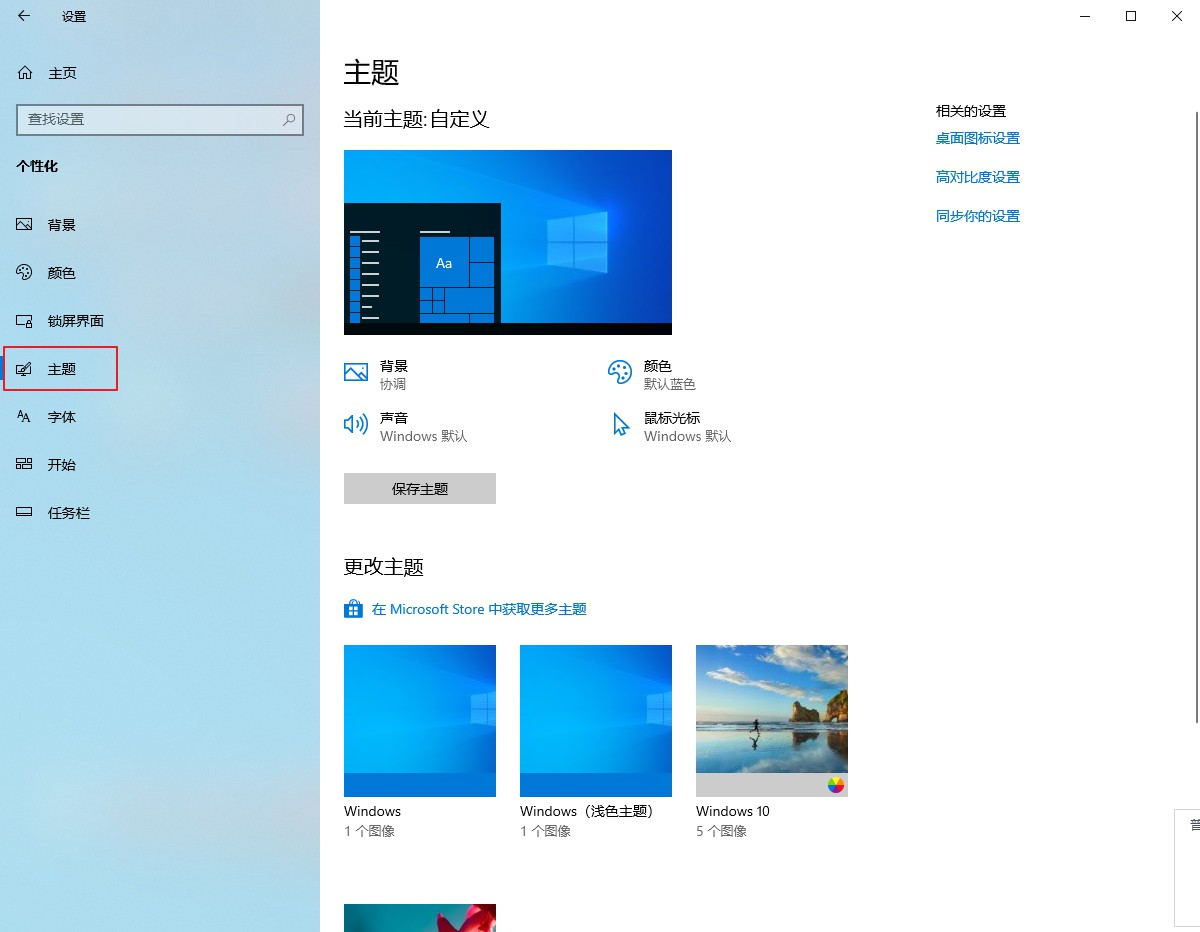Click the 颜色 默认蓝色 setting text

click(670, 375)
